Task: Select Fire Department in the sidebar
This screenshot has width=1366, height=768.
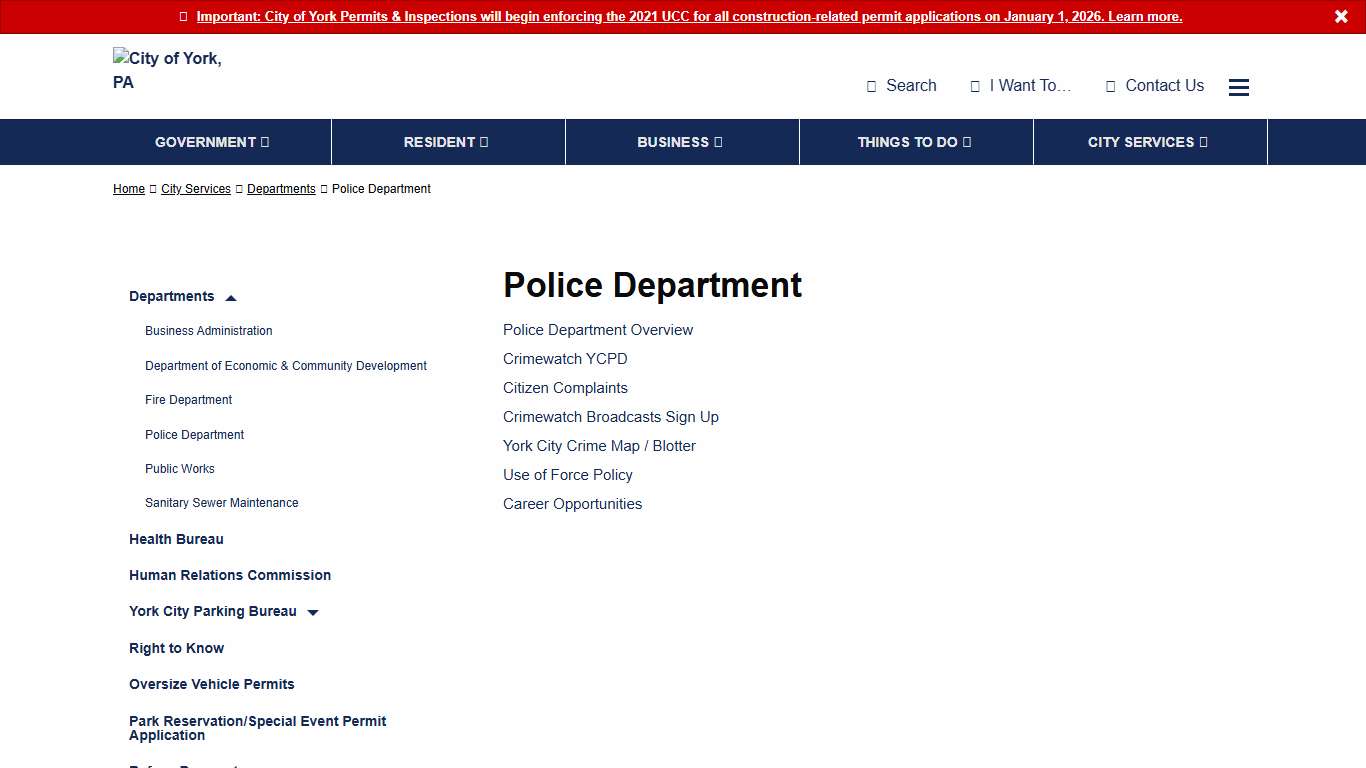Action: (188, 400)
